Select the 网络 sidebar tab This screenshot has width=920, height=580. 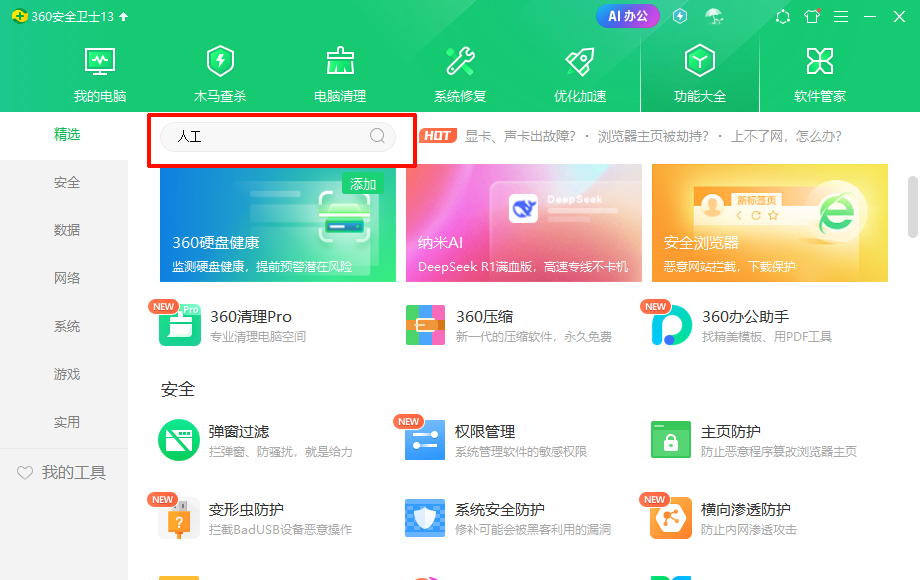click(66, 278)
